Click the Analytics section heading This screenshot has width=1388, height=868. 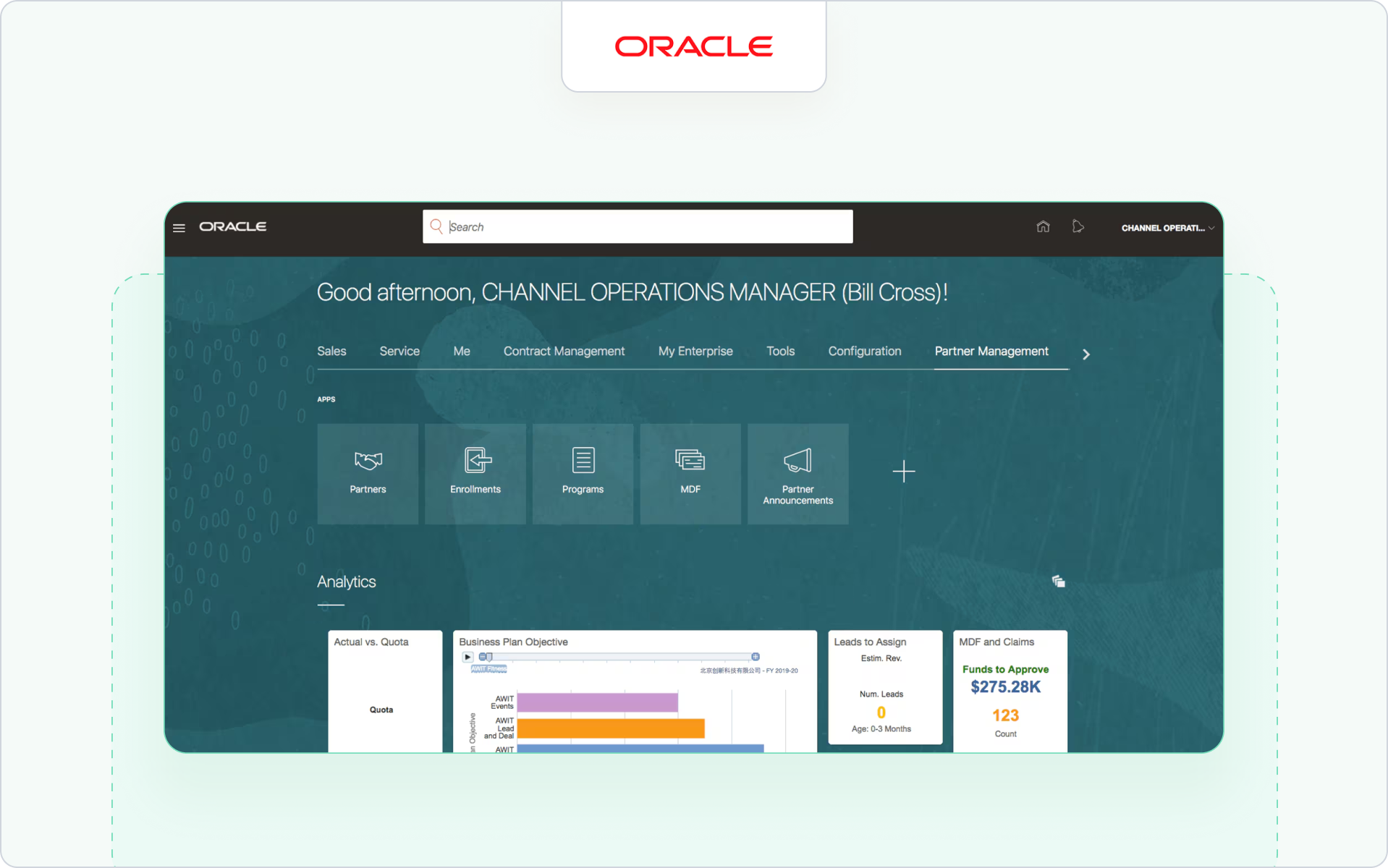(346, 582)
